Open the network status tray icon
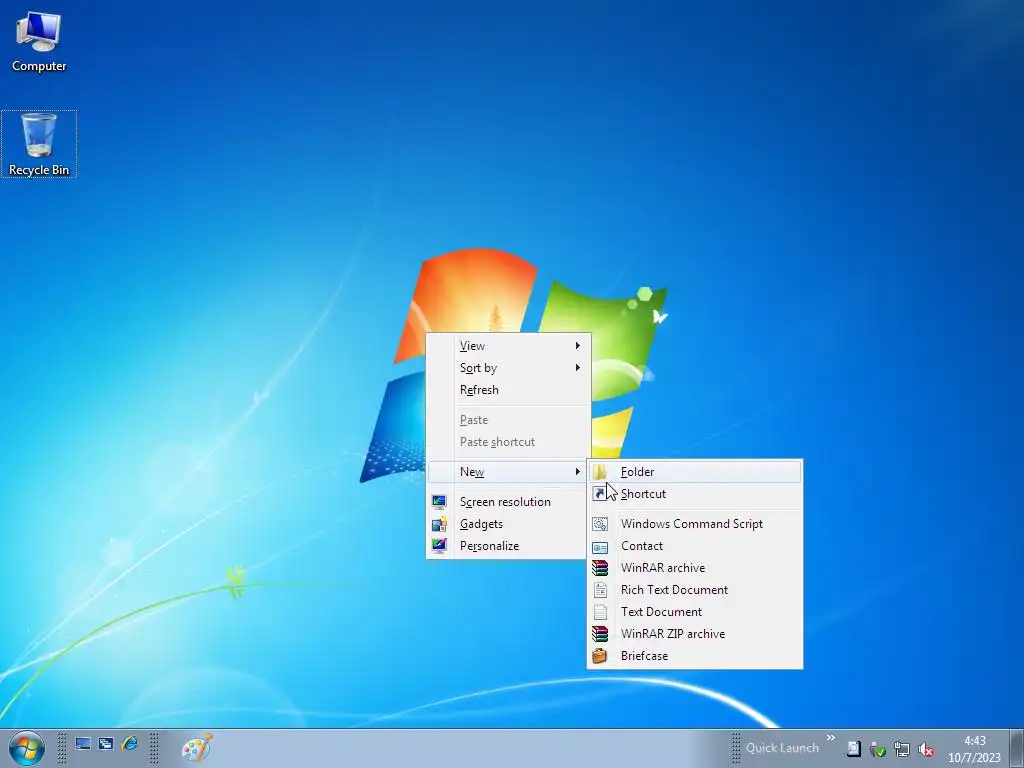Image resolution: width=1024 pixels, height=768 pixels. 902,750
